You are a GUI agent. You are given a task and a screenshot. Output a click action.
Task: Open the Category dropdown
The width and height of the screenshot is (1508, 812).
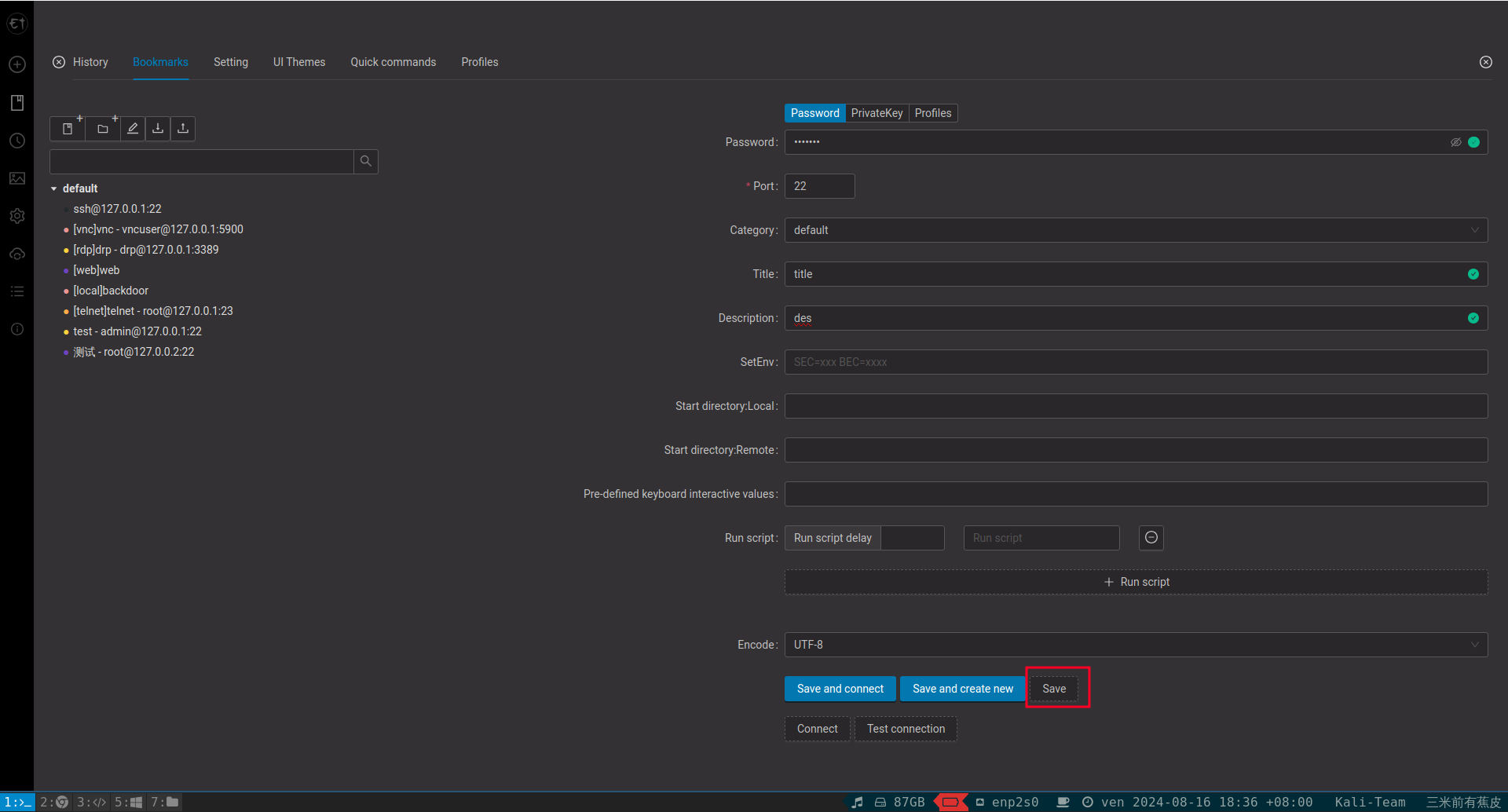pyautogui.click(x=1136, y=230)
